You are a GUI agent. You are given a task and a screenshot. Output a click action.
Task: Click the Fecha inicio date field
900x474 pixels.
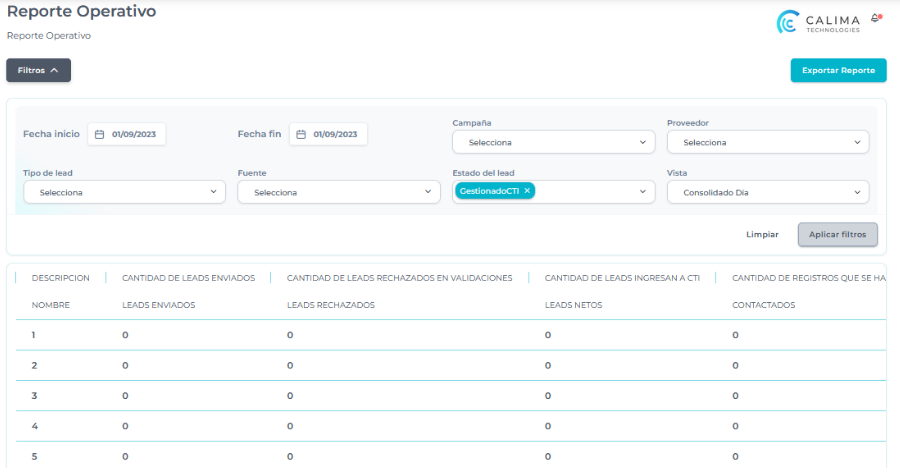(x=134, y=134)
